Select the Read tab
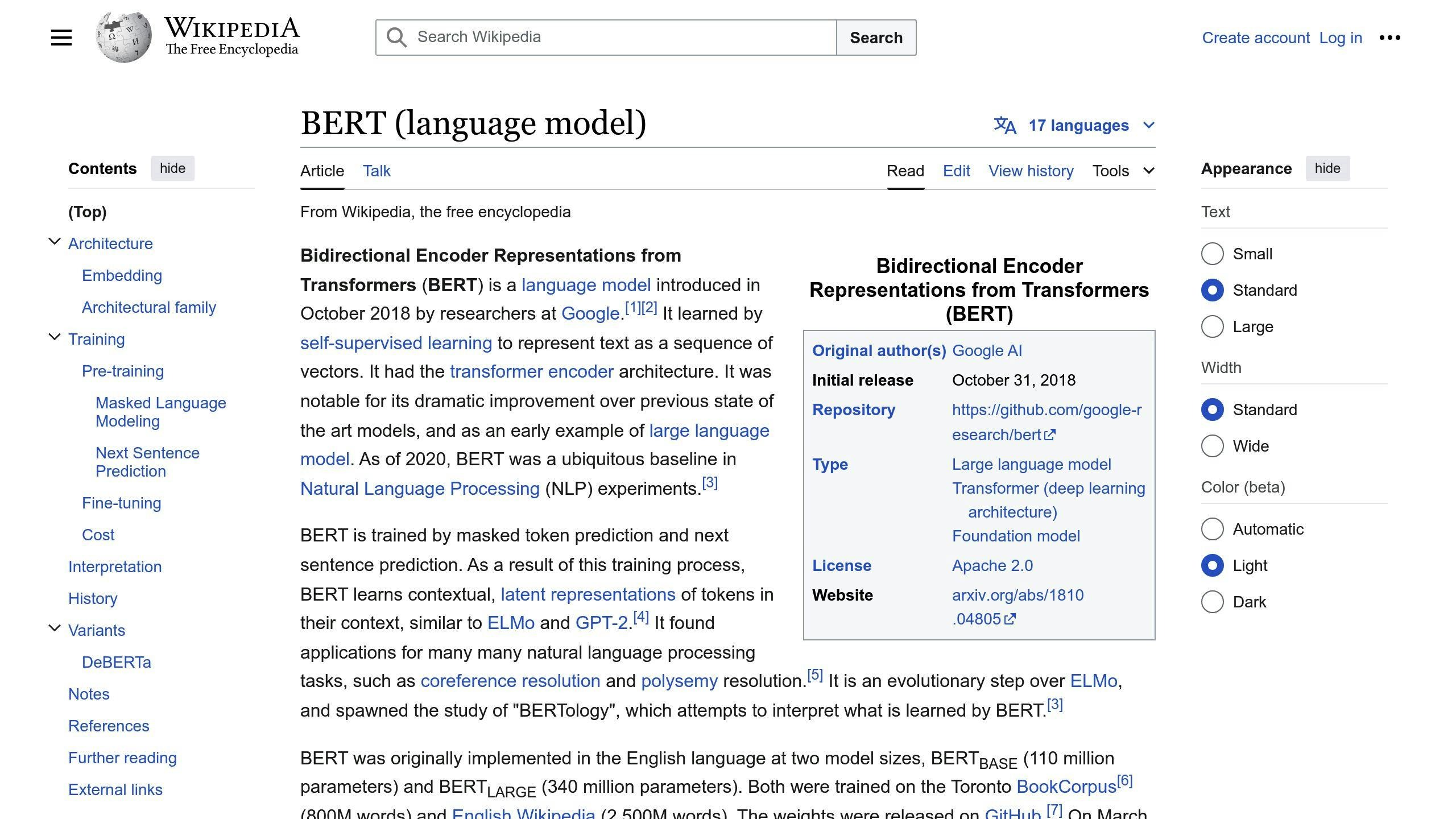 click(905, 171)
